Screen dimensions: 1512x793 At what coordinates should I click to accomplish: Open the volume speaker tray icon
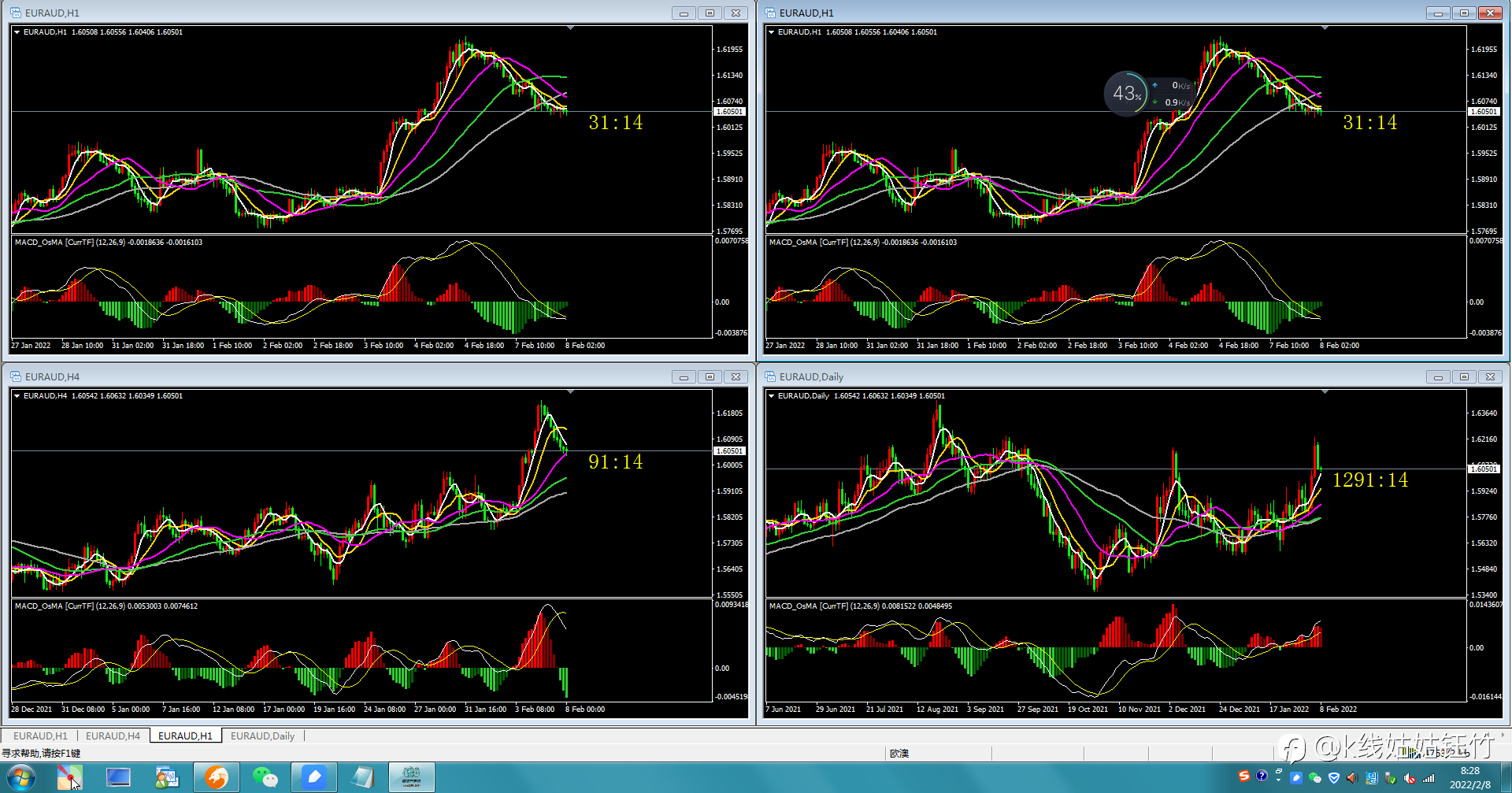click(x=1352, y=778)
